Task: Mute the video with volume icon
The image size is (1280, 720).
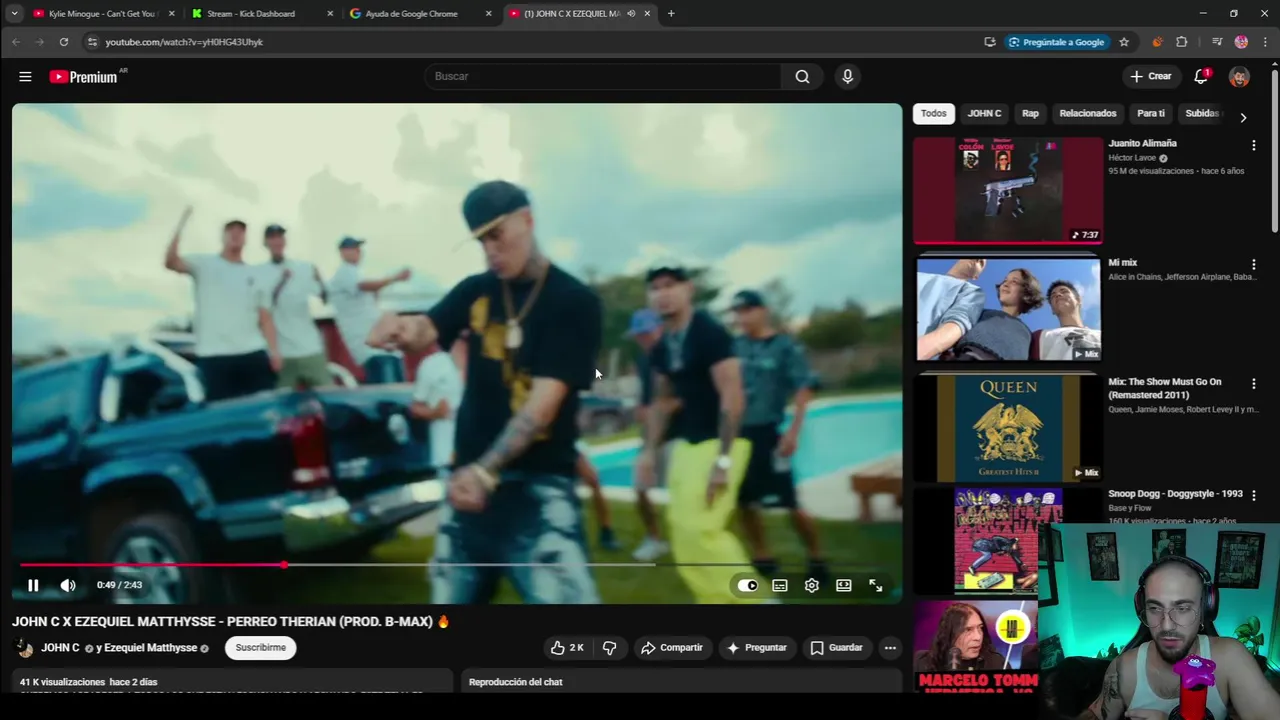Action: pyautogui.click(x=67, y=585)
